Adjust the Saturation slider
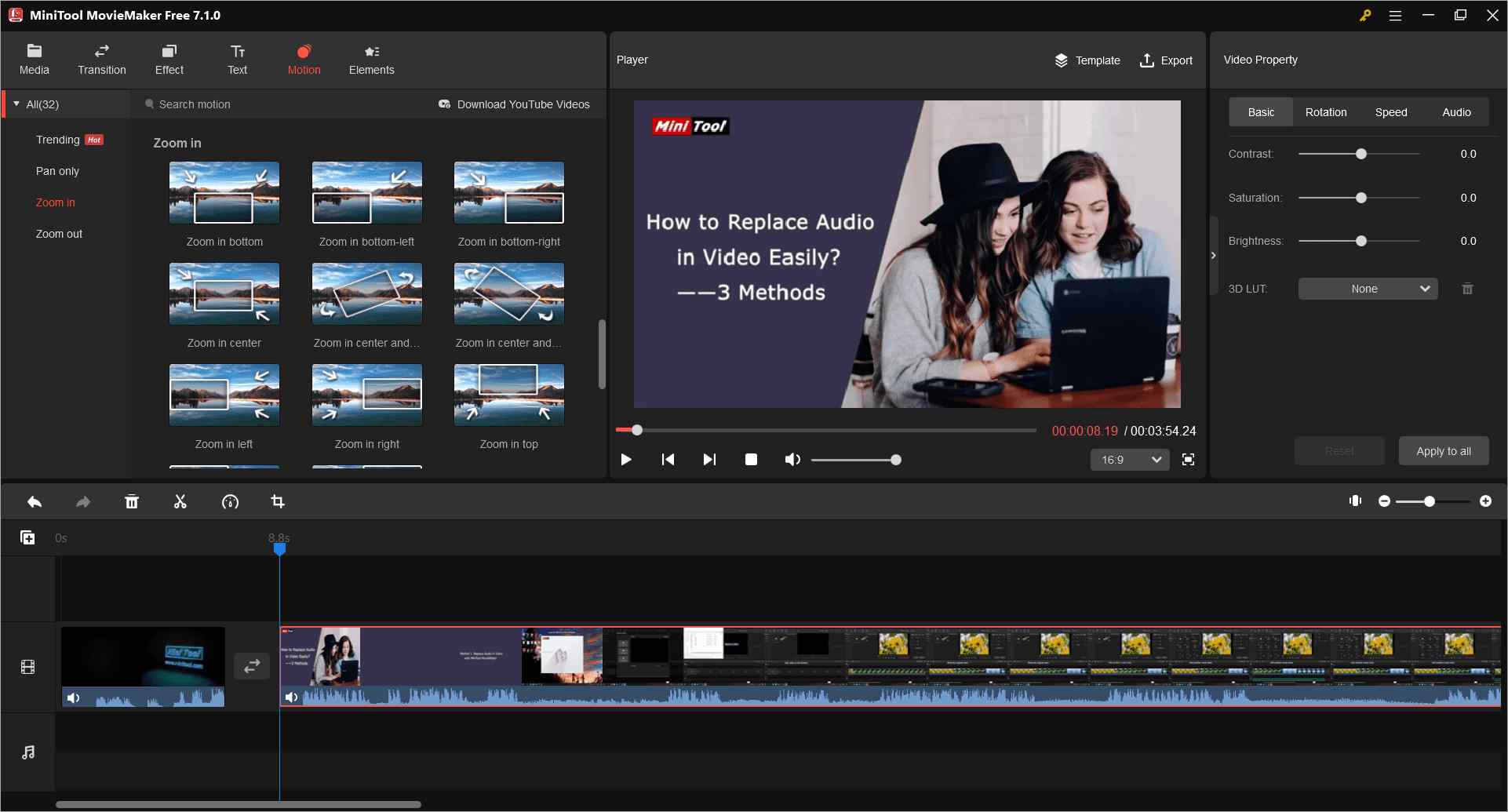 [x=1359, y=198]
